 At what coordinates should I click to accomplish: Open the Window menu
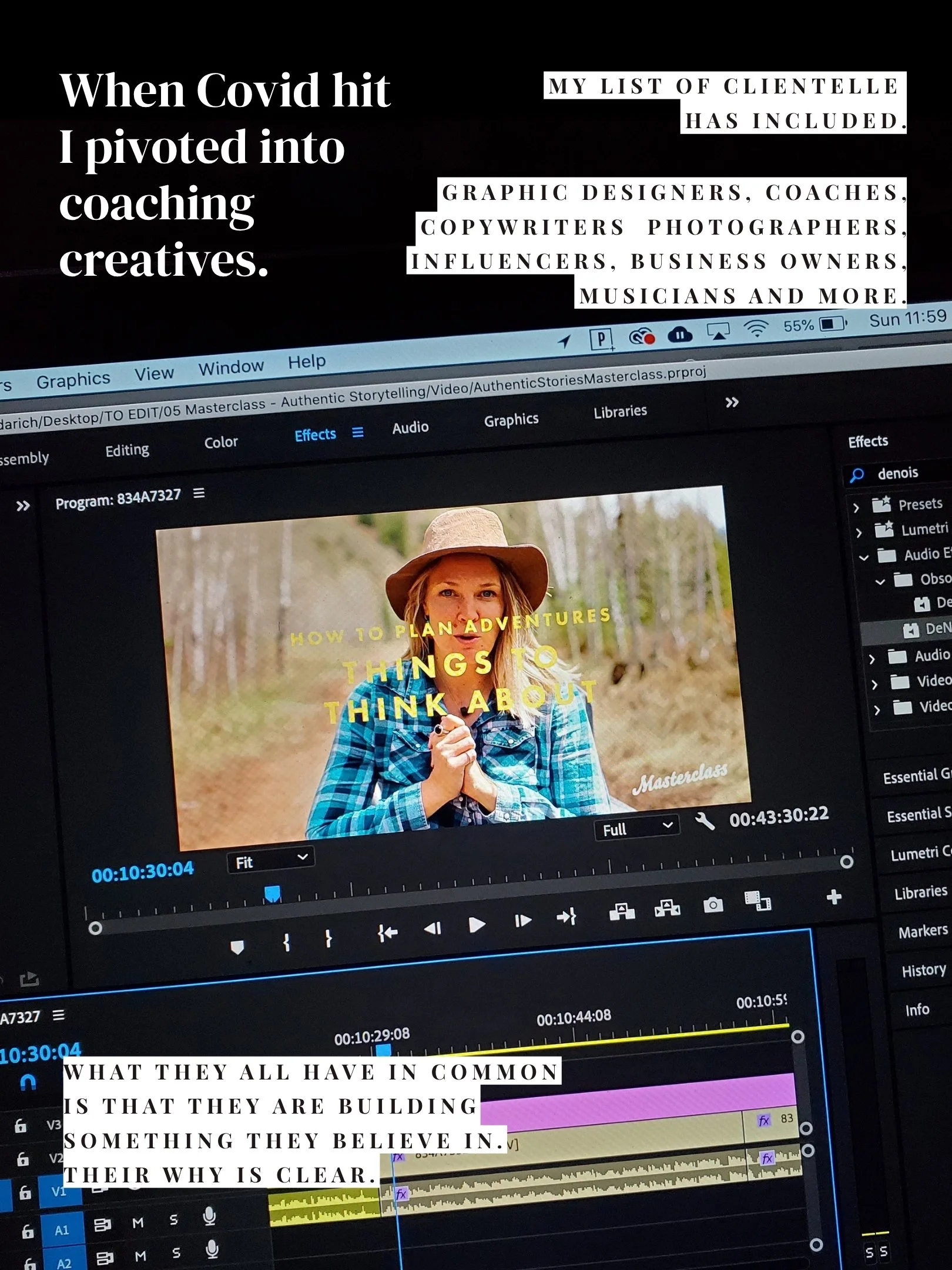pyautogui.click(x=231, y=367)
